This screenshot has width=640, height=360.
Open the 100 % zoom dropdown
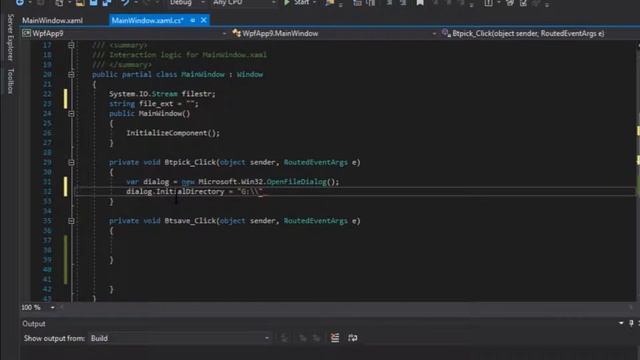tap(53, 307)
